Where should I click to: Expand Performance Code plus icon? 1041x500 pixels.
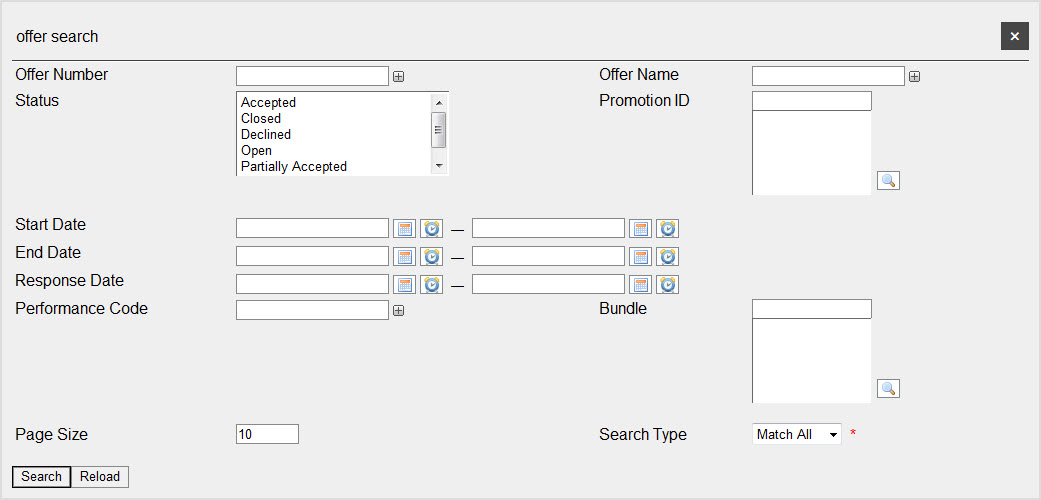(398, 310)
